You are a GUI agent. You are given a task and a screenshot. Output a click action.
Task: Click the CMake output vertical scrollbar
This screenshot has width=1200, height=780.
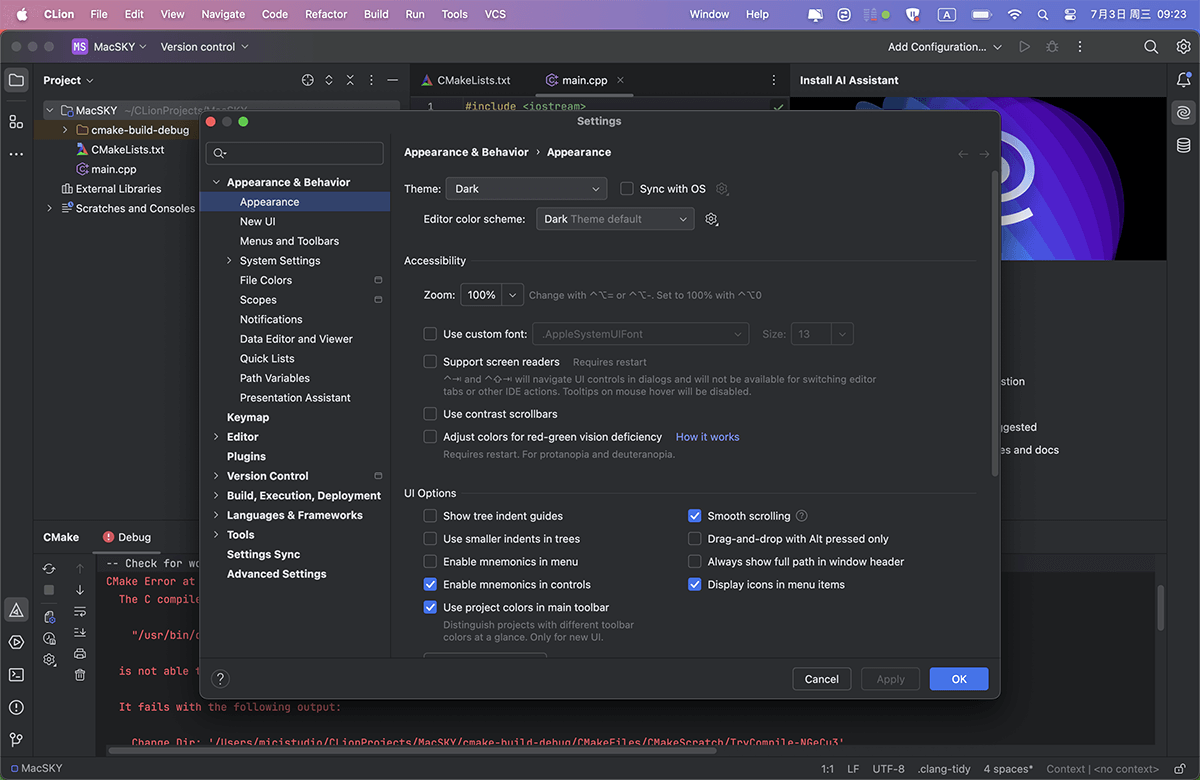1161,608
